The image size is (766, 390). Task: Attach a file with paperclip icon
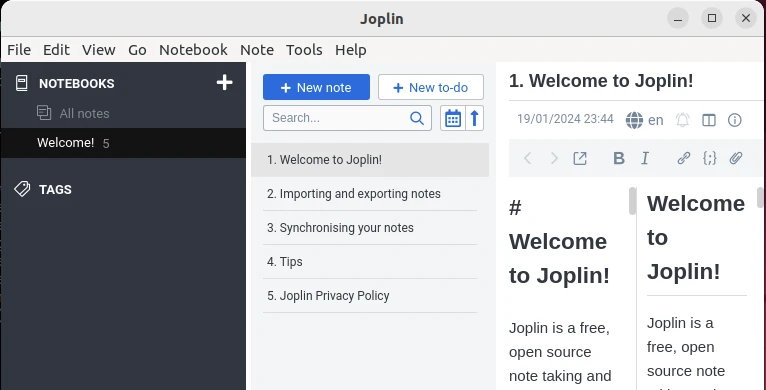(x=736, y=158)
